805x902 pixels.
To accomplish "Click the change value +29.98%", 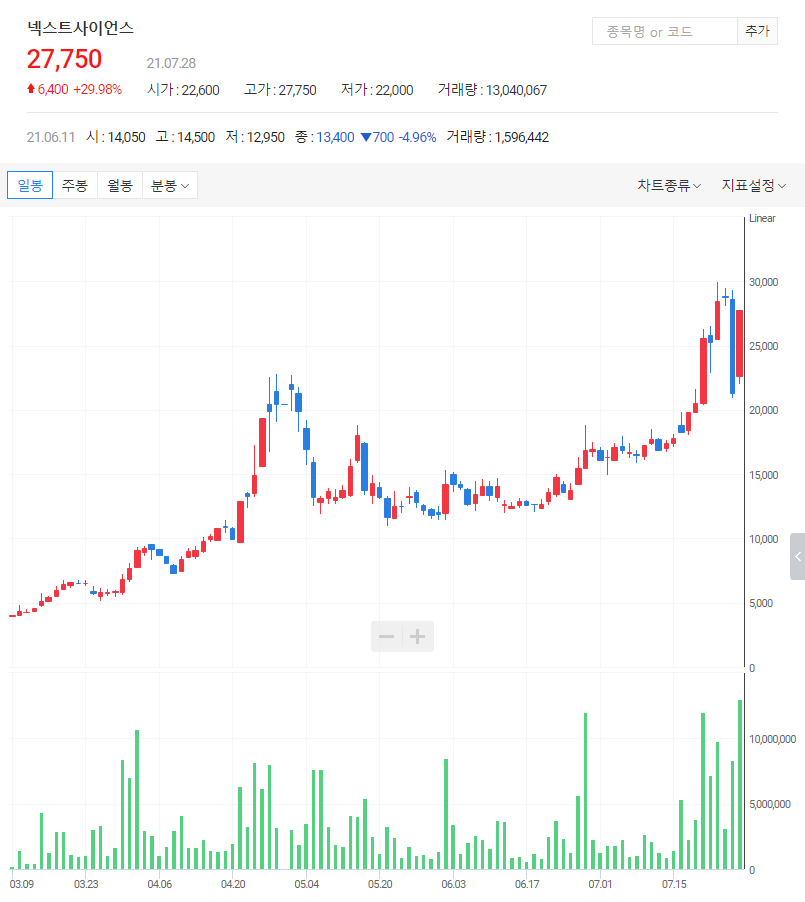I will [97, 90].
